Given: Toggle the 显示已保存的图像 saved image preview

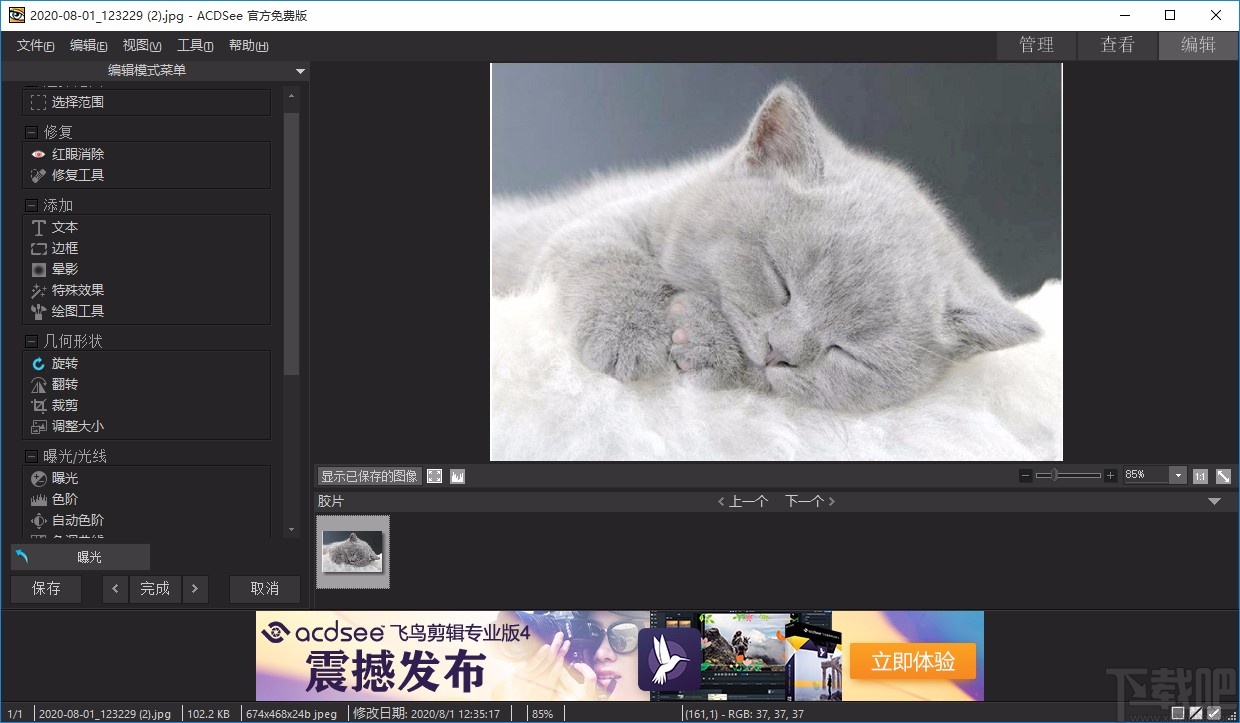Looking at the screenshot, I should [x=369, y=476].
